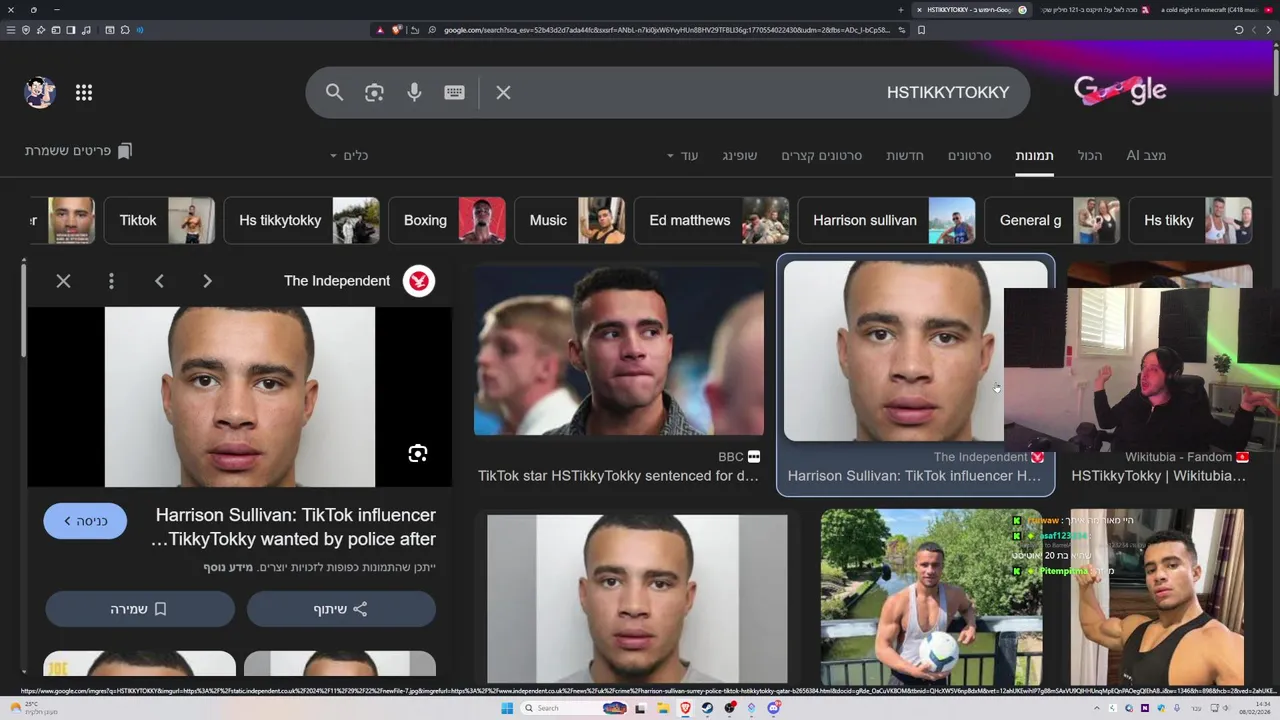1280x720 pixels.
Task: Click the כניסה (Visit) button
Action: (x=85, y=521)
